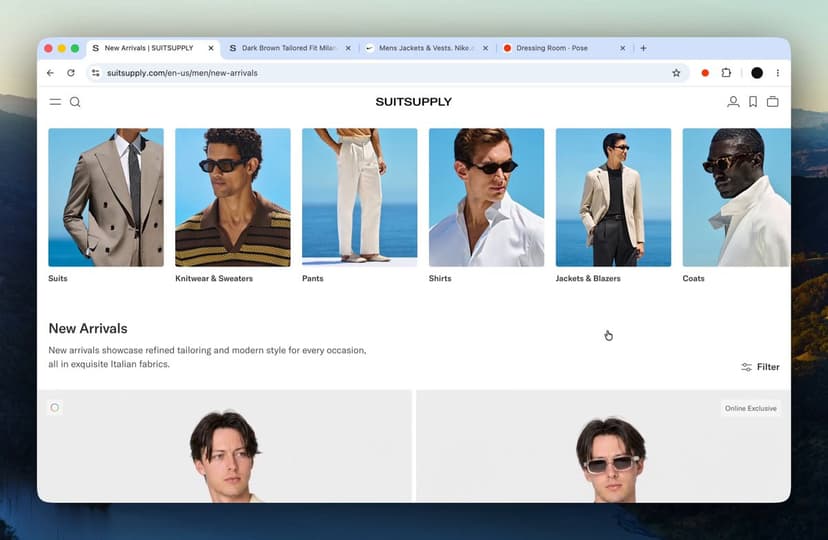Click the SUITSUPPLY logo
Image resolution: width=828 pixels, height=540 pixels.
tap(413, 102)
